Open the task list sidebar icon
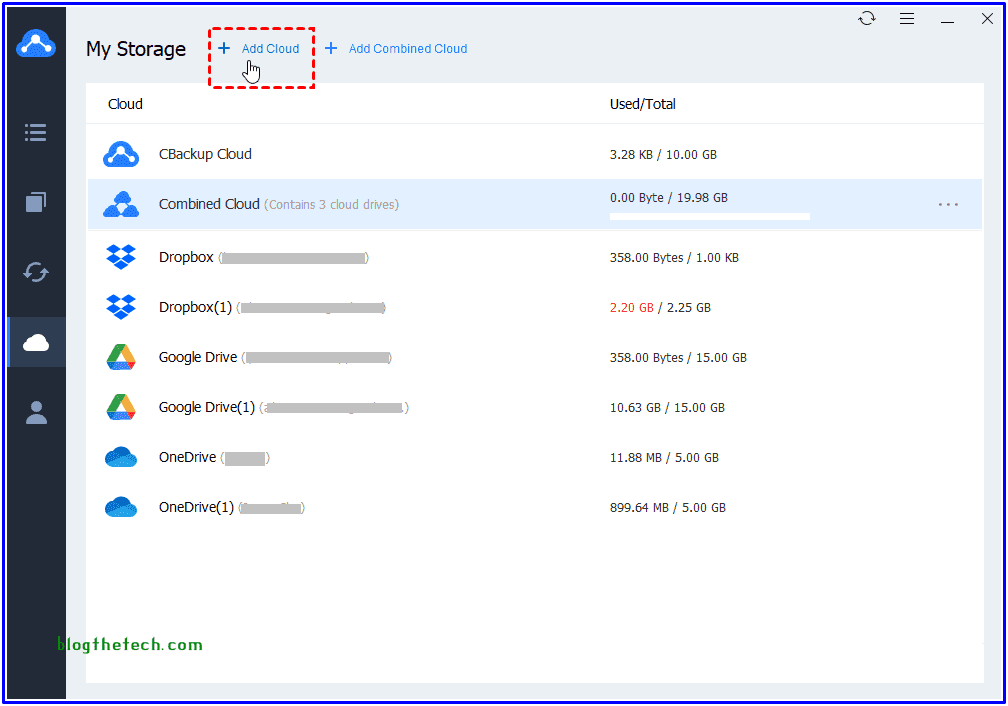 point(36,132)
